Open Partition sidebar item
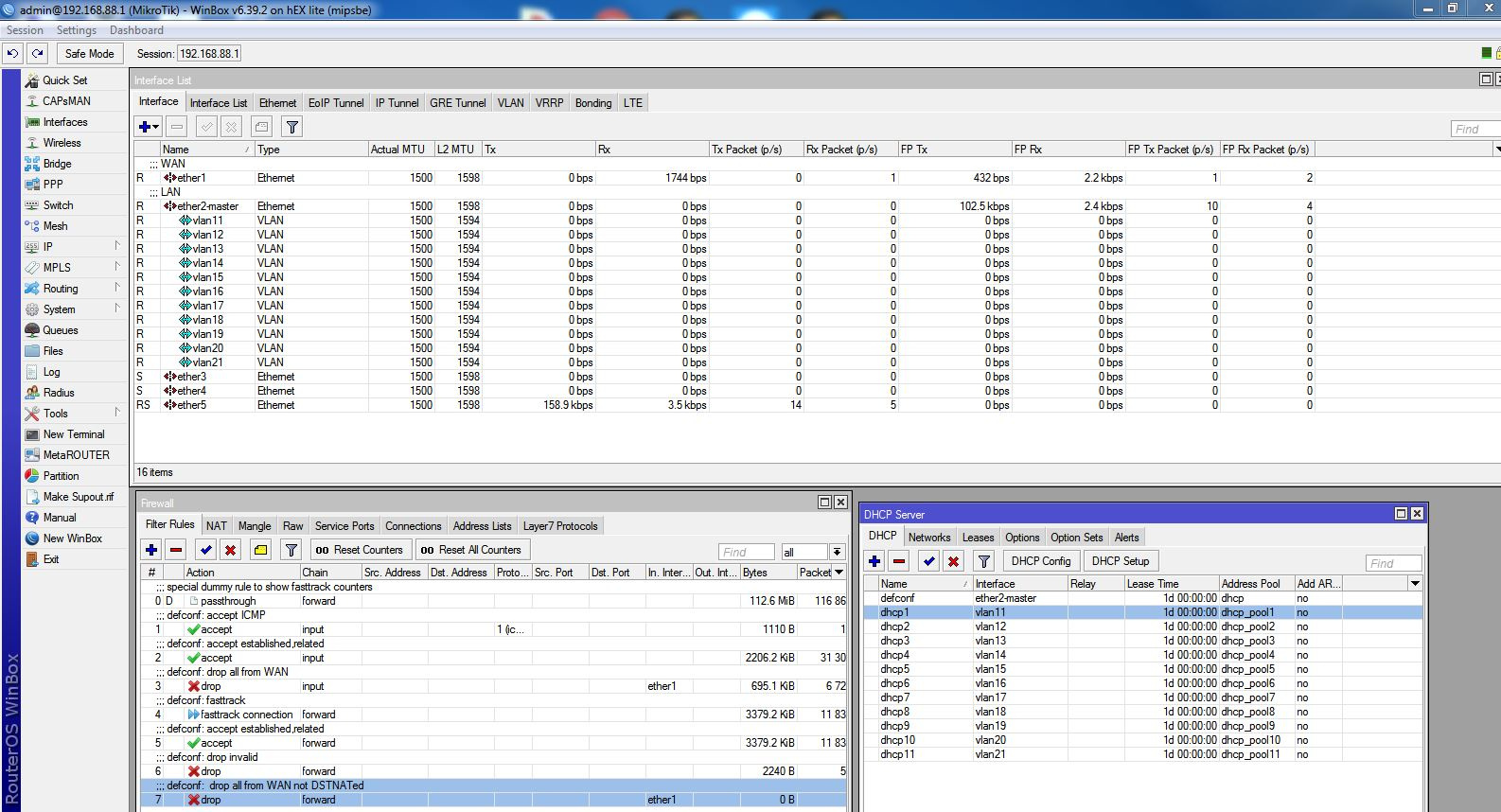Screen dimensions: 1501x812 (61, 476)
